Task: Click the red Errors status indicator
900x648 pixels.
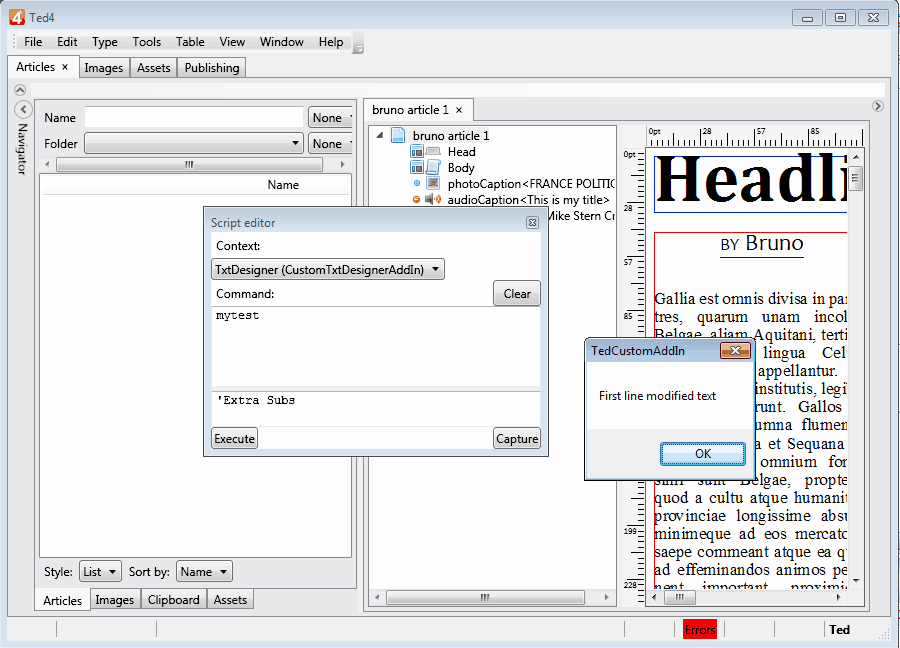Action: coord(700,630)
